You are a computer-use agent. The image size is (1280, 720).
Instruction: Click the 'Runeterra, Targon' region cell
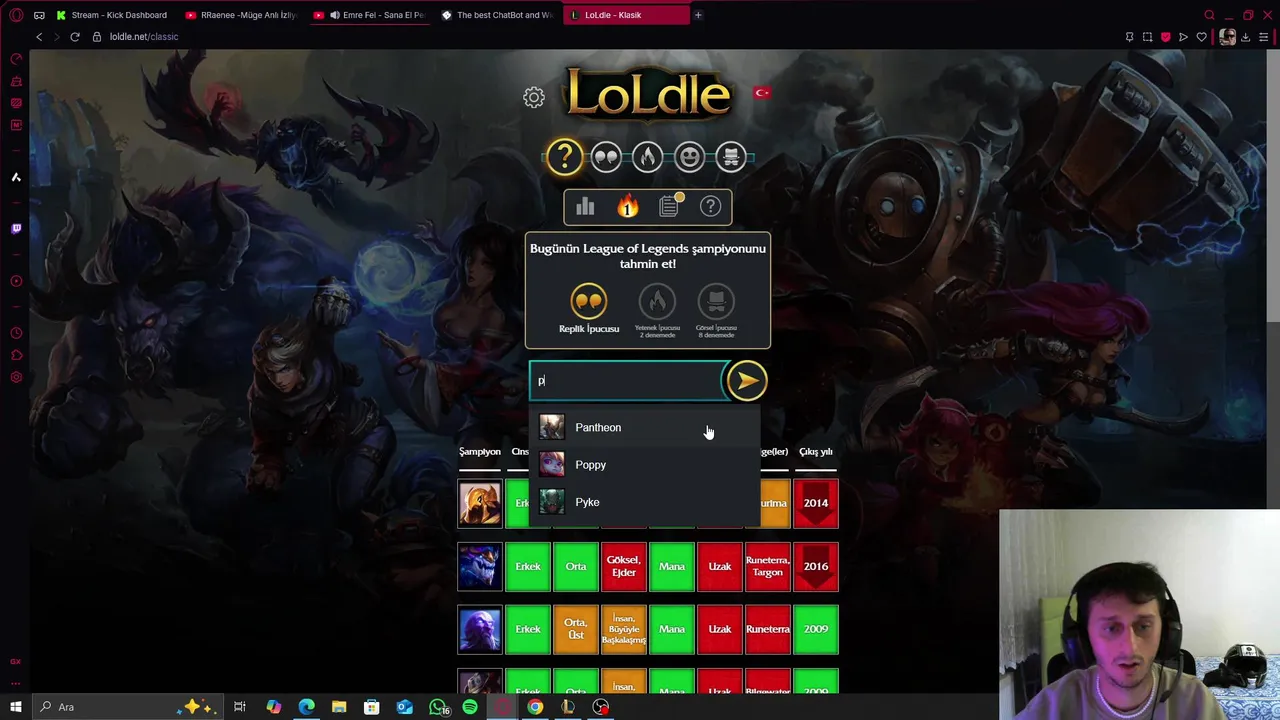pos(768,566)
